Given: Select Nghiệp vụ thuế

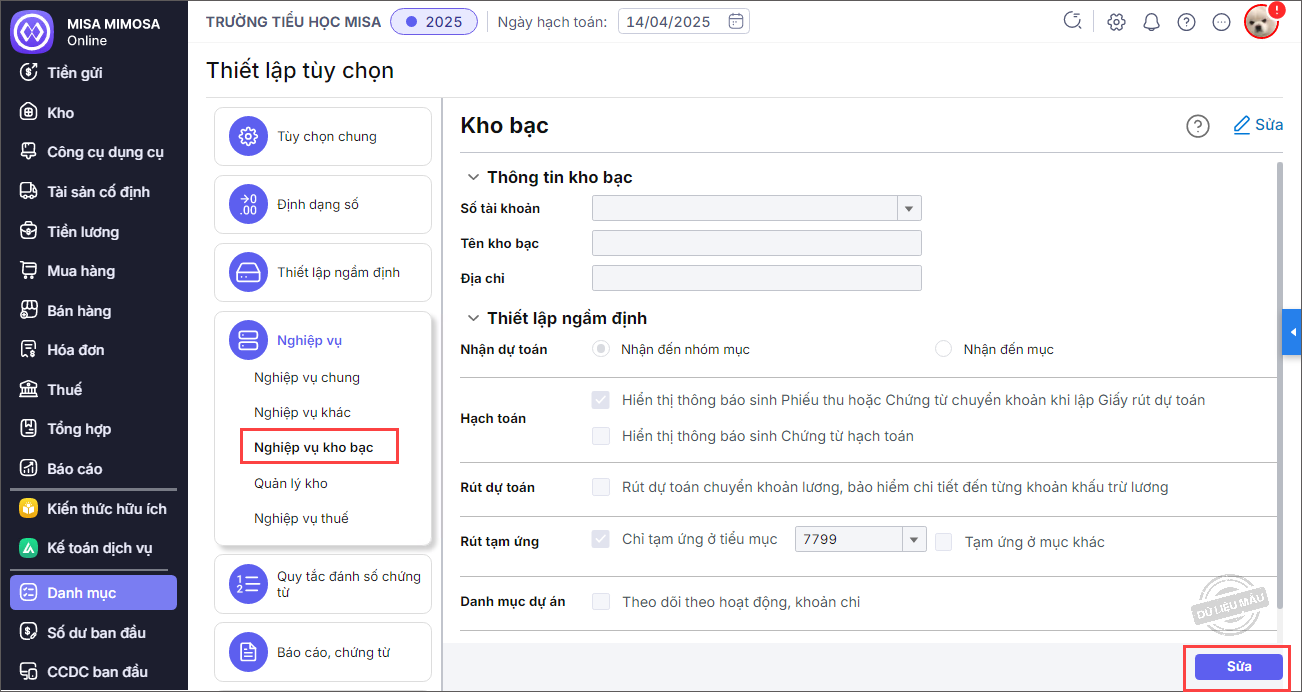Looking at the screenshot, I should (301, 518).
